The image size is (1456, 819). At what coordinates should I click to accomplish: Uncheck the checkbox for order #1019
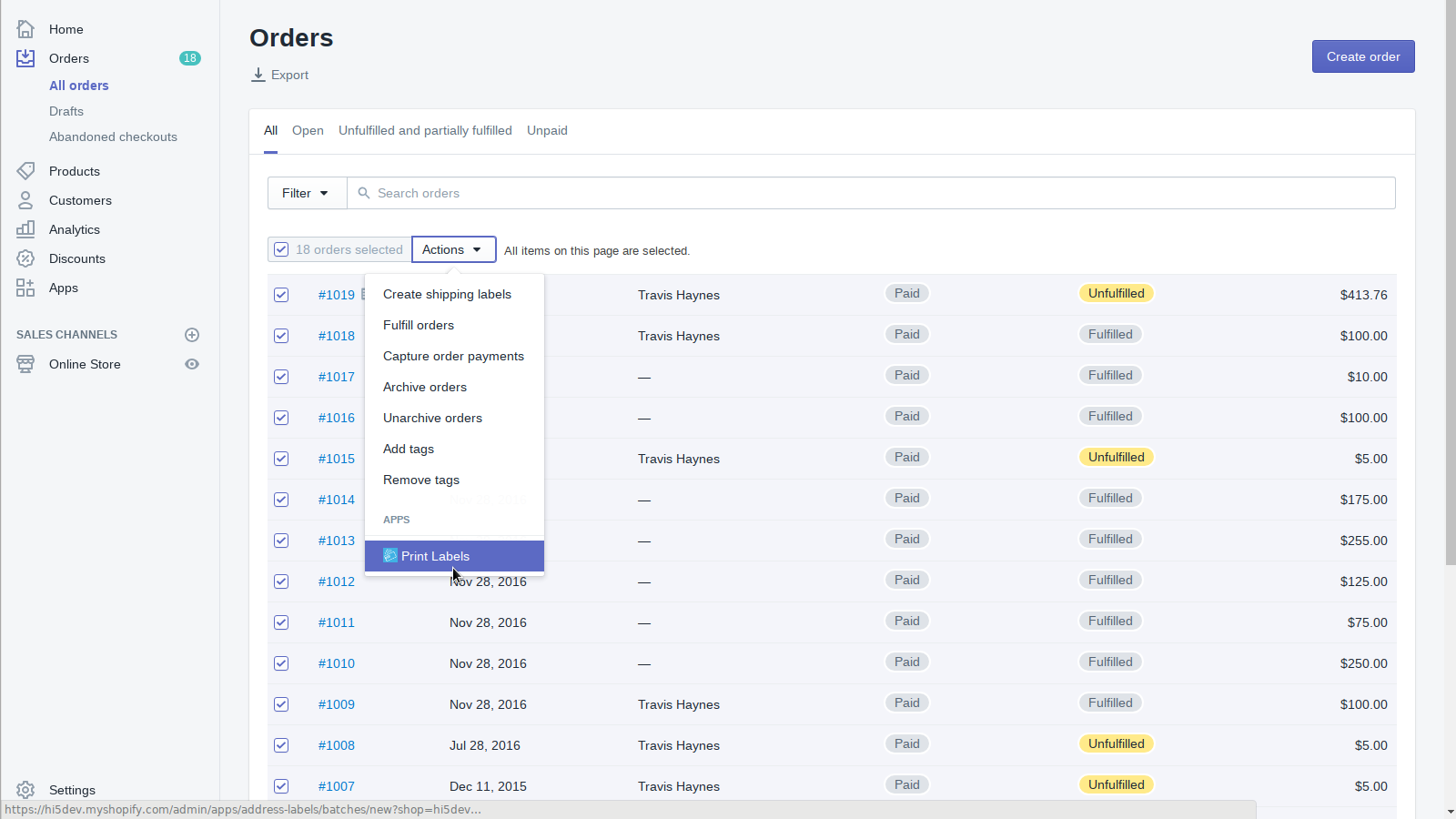281,295
